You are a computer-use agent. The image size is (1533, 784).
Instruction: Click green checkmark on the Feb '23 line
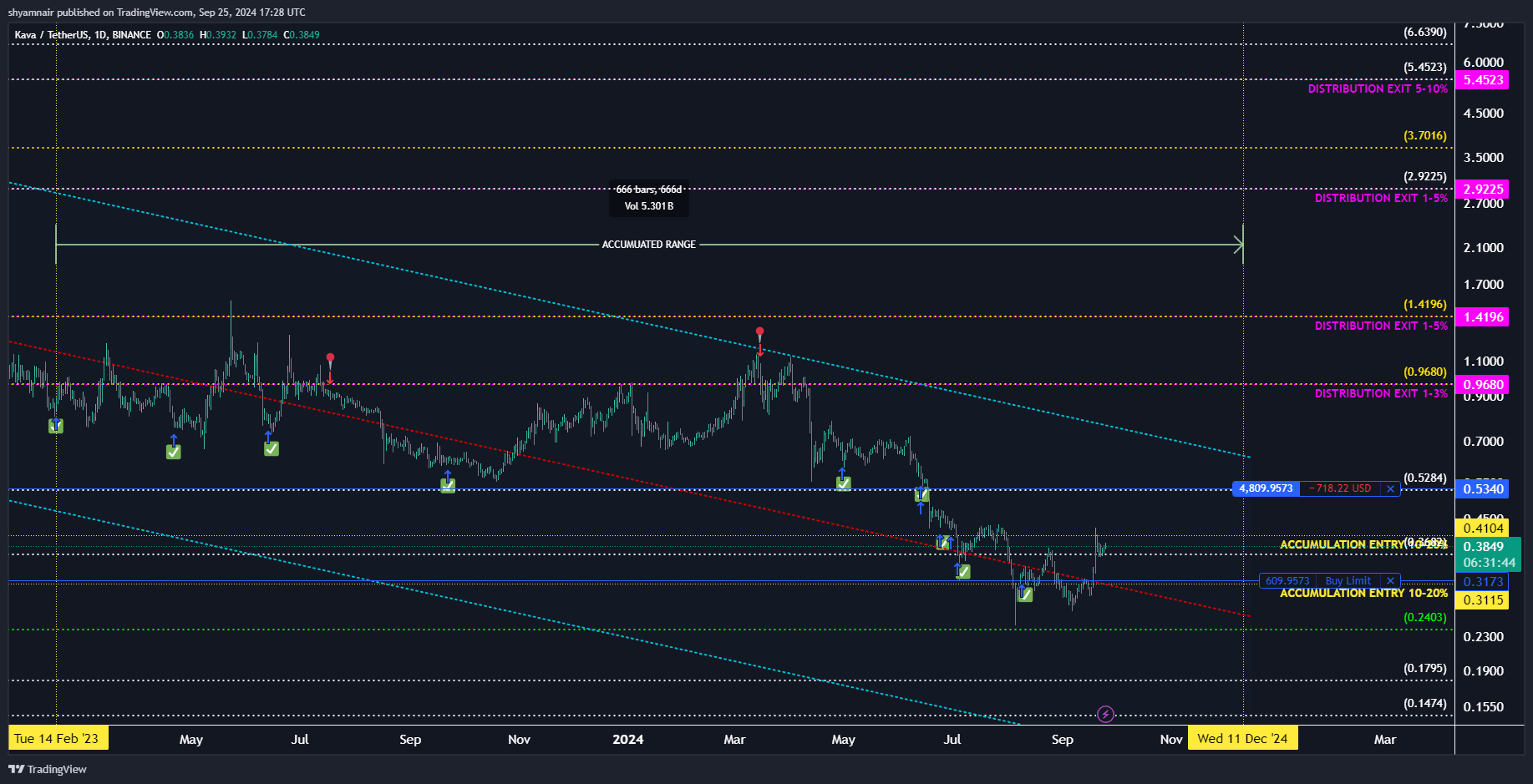click(56, 426)
